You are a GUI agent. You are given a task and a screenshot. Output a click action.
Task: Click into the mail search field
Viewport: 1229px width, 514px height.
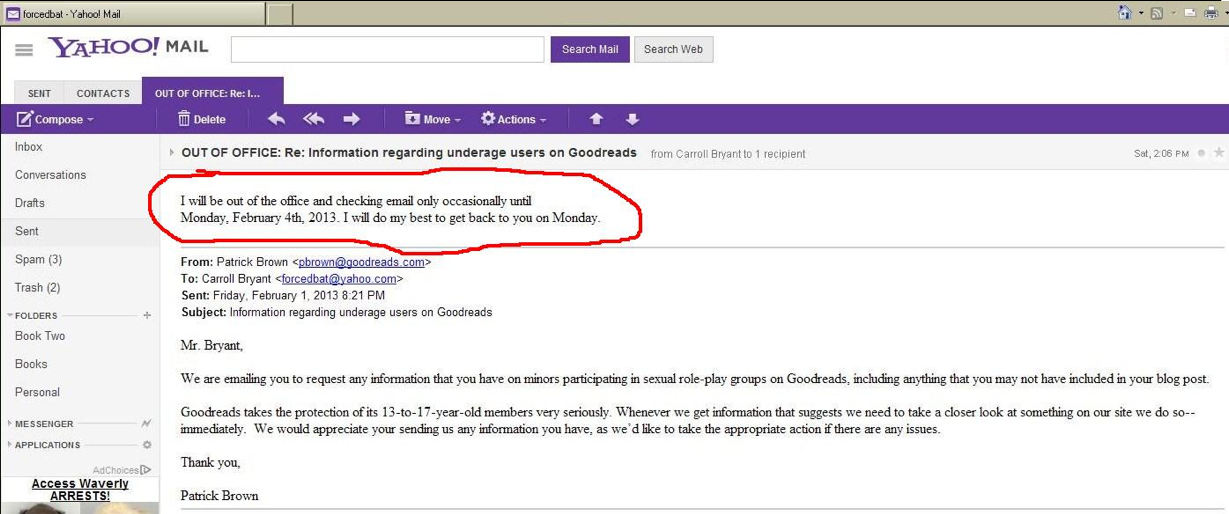pos(388,49)
